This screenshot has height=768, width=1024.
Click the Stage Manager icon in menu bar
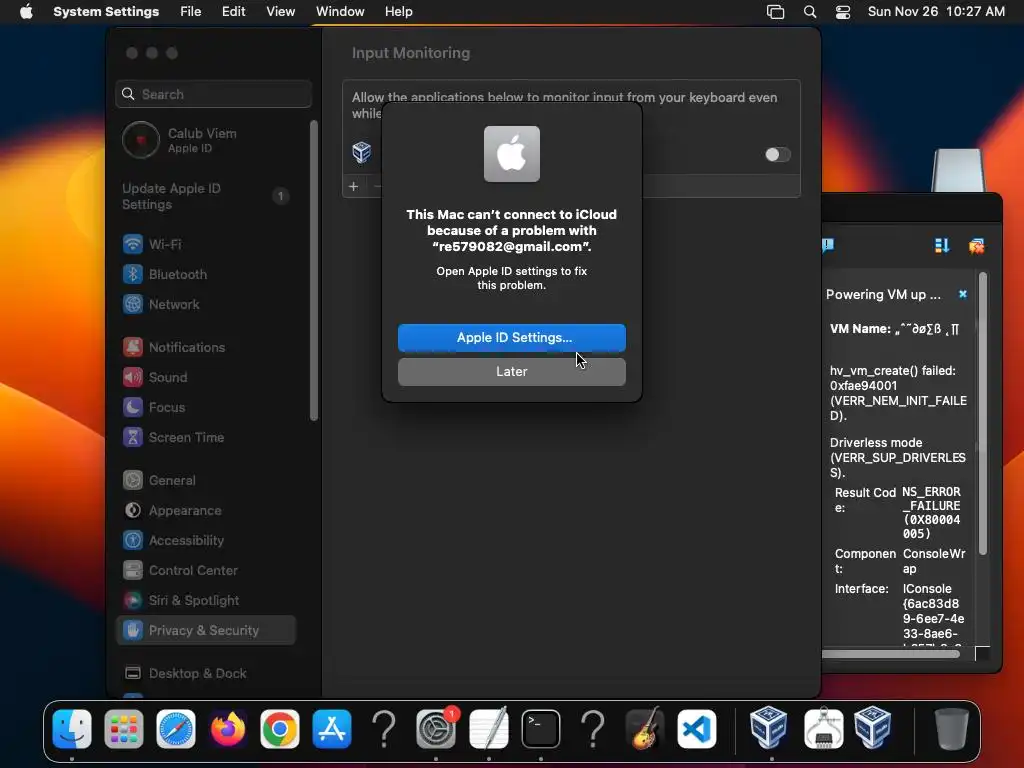coord(775,12)
